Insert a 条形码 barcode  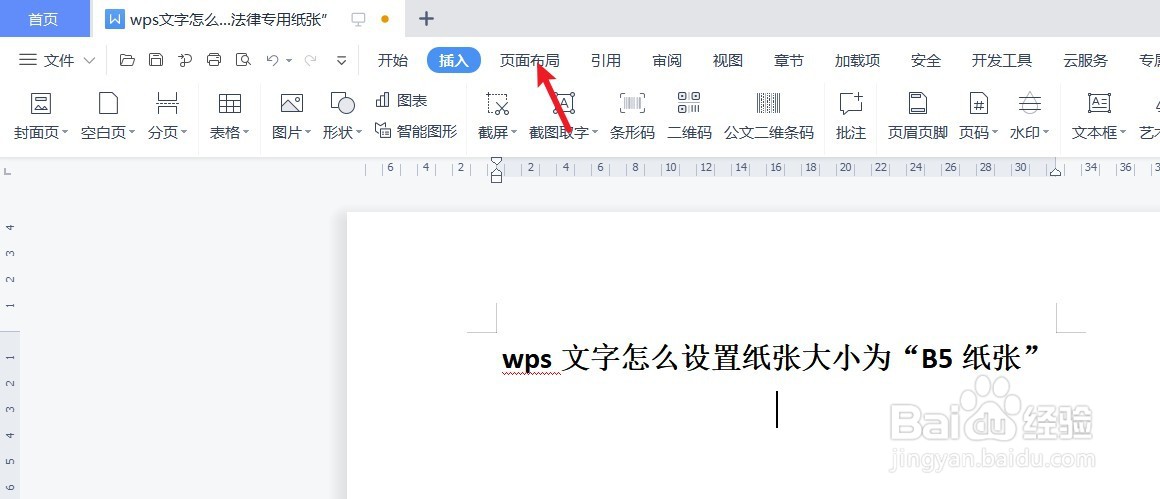click(x=633, y=103)
